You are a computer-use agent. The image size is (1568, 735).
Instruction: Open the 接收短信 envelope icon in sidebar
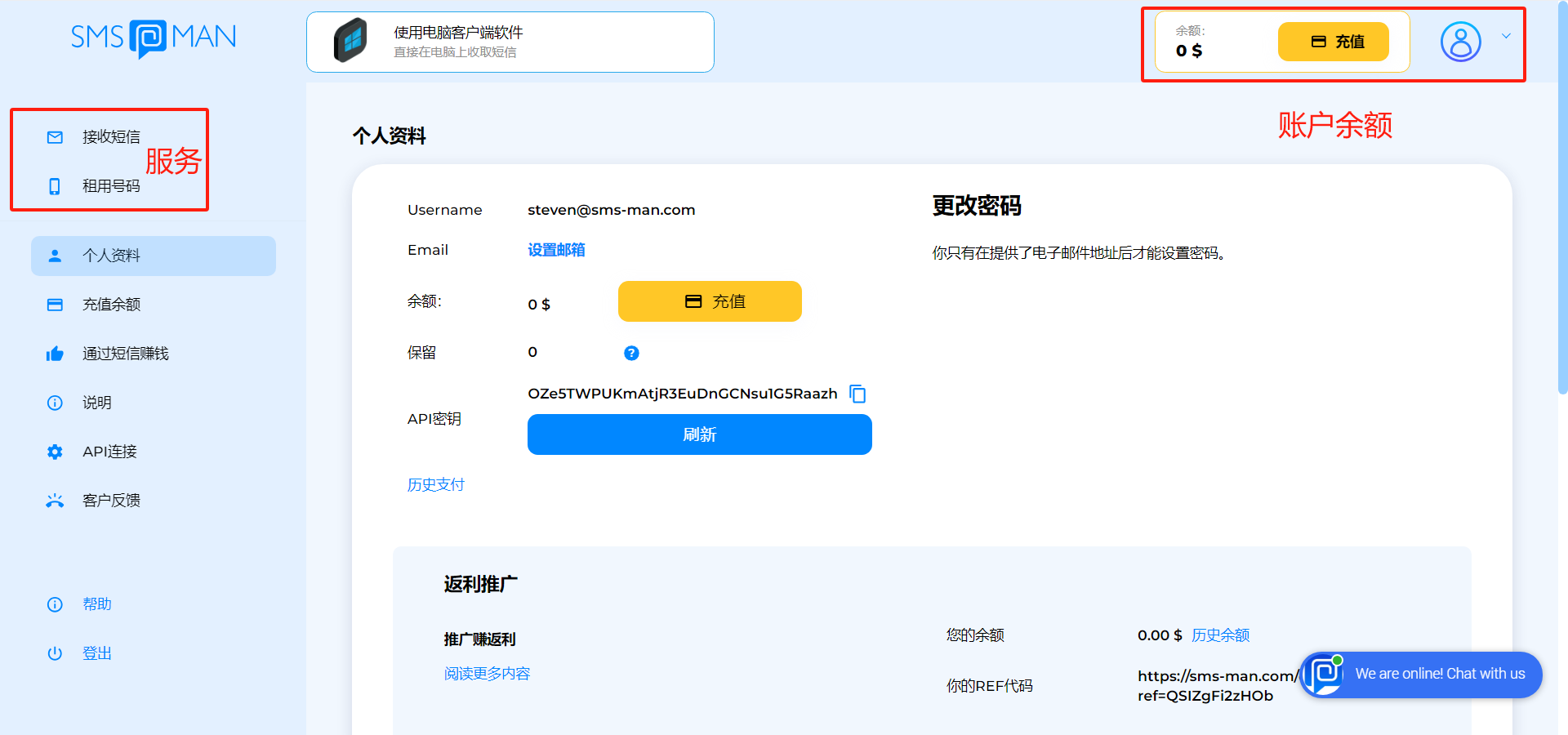[55, 137]
